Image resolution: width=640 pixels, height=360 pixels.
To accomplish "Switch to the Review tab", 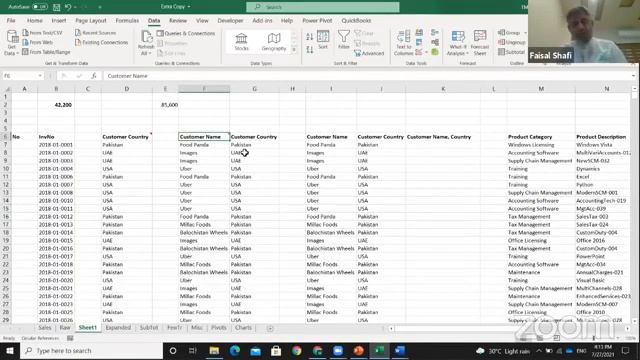I will (x=178, y=20).
